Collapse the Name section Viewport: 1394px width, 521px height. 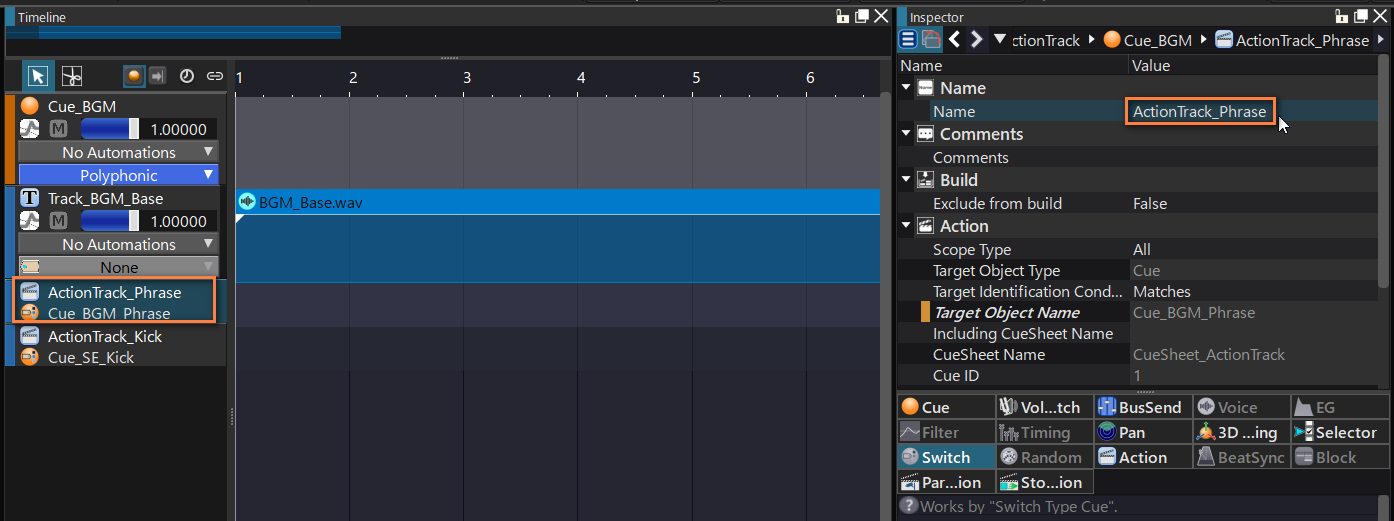(x=906, y=88)
